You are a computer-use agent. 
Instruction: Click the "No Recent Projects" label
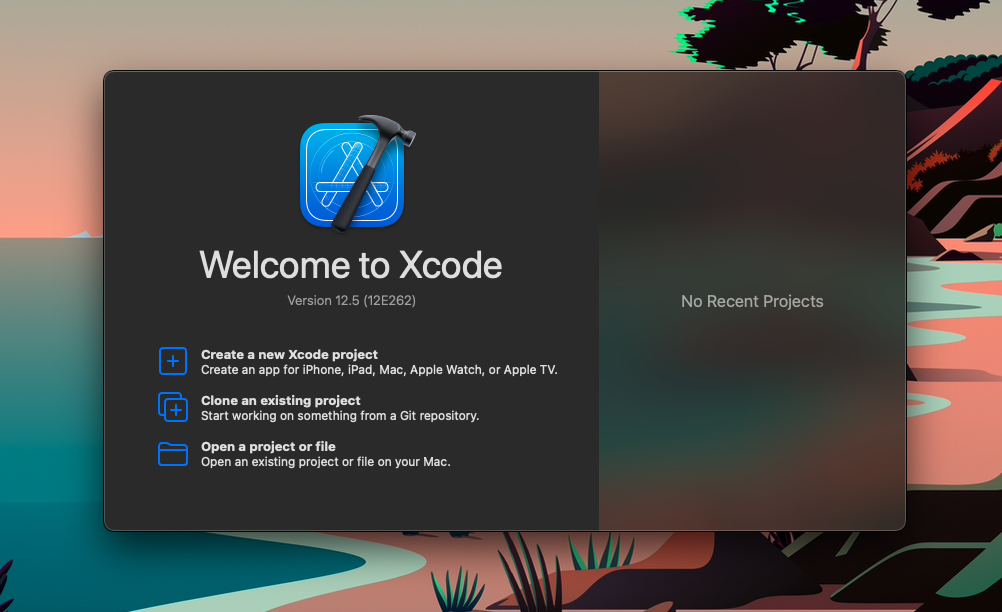(752, 302)
